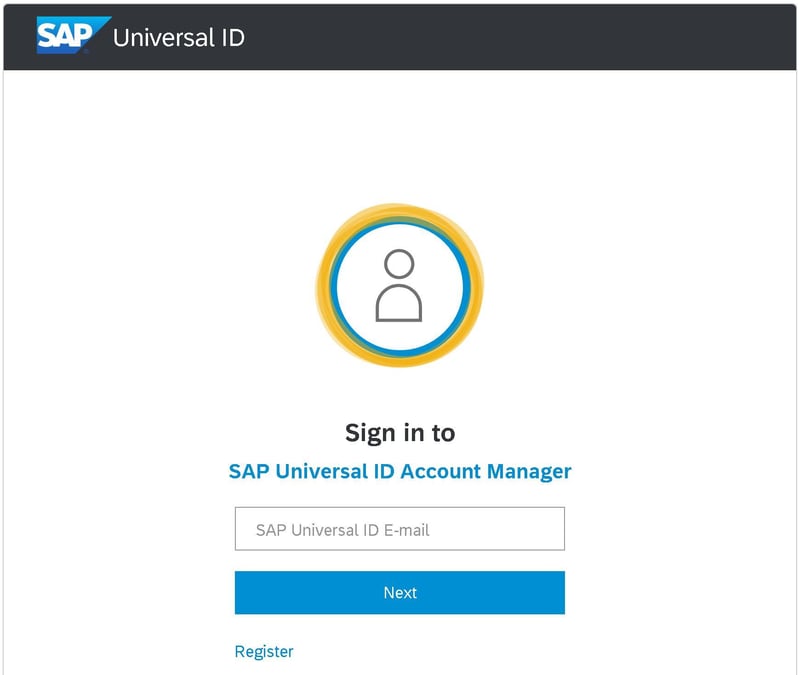Click the Sign in to heading
Viewport: 810px width, 675px height.
(400, 432)
